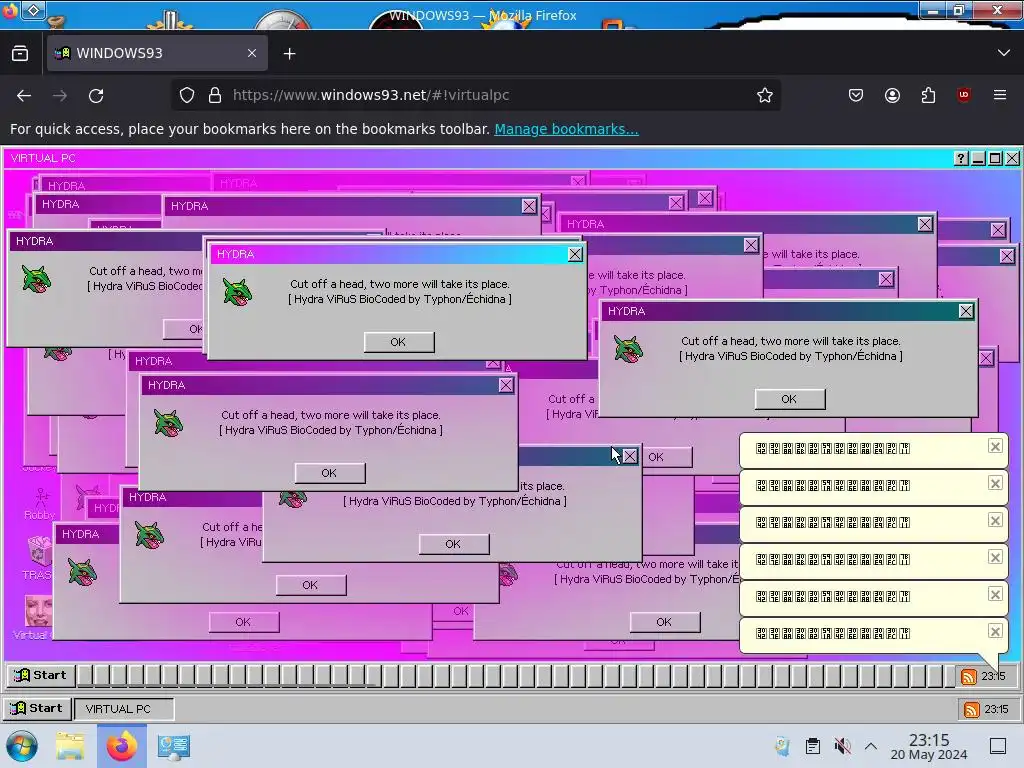This screenshot has width=1024, height=768.
Task: Reload the current page
Action: [x=96, y=95]
